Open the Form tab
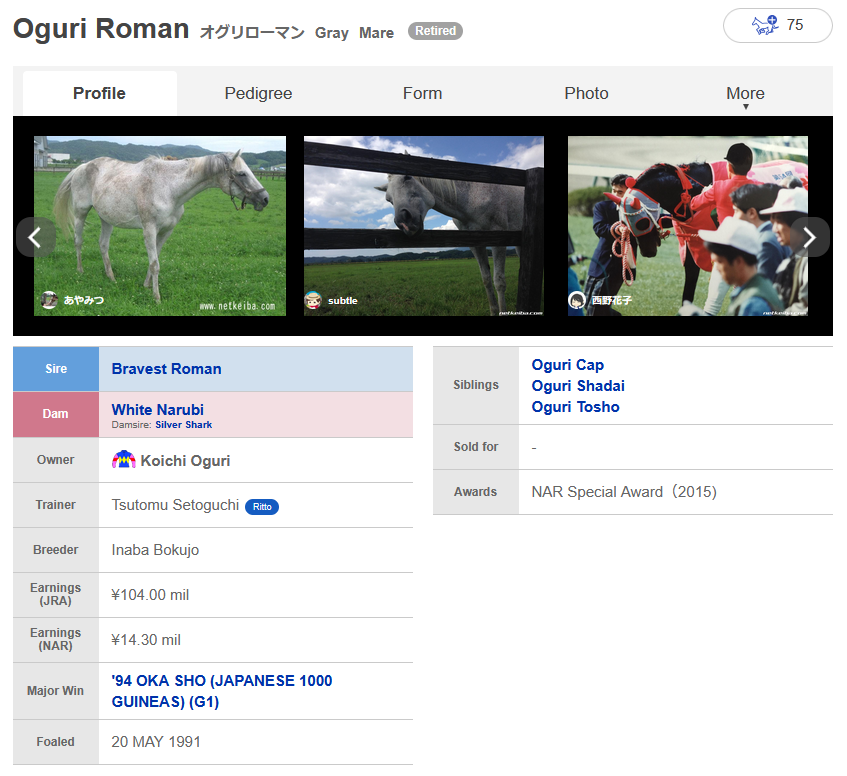Viewport: 847px width, 776px height. (x=422, y=94)
